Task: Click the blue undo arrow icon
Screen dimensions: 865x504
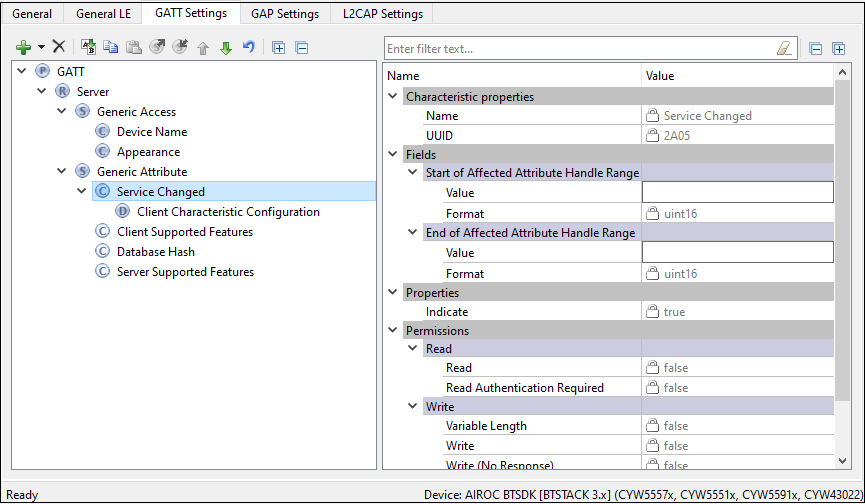Action: click(248, 47)
